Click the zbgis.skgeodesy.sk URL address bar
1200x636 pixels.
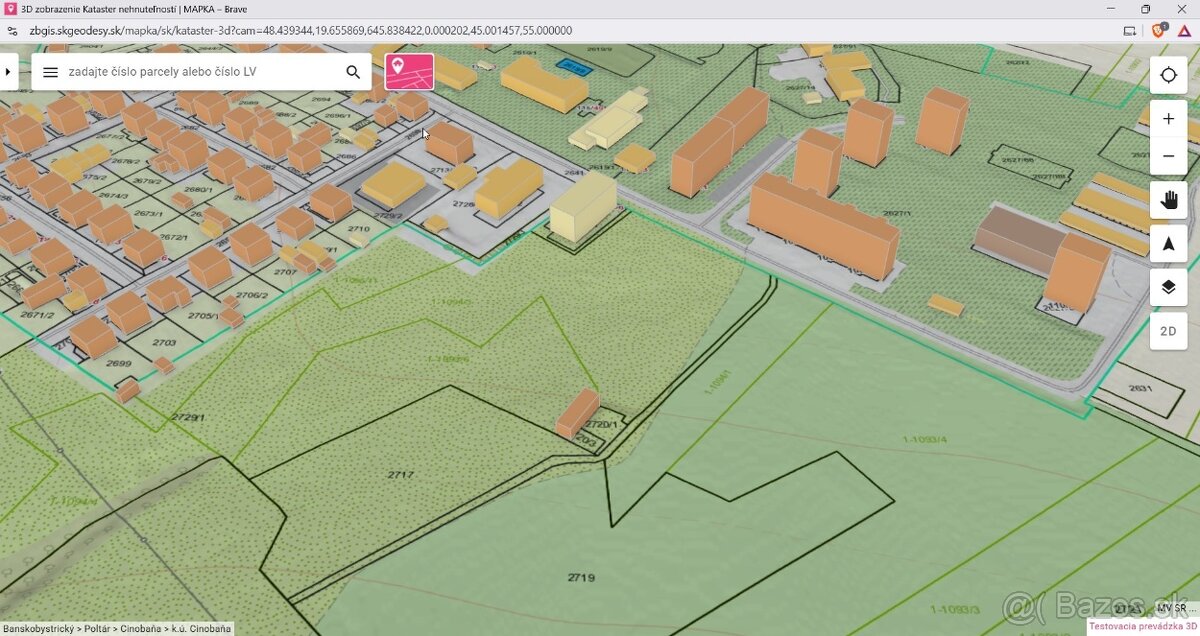pyautogui.click(x=300, y=30)
